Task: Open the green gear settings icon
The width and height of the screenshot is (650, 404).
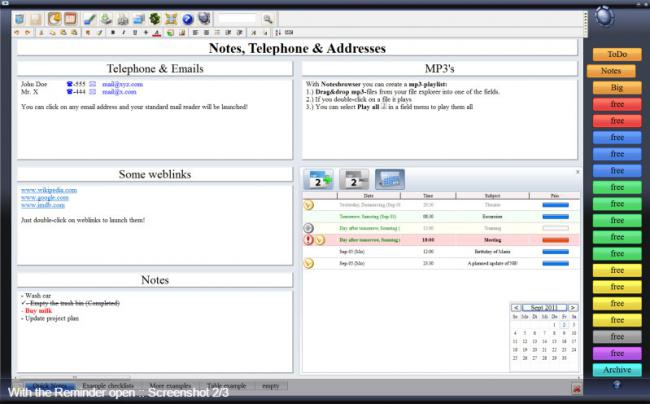Action: pos(155,19)
